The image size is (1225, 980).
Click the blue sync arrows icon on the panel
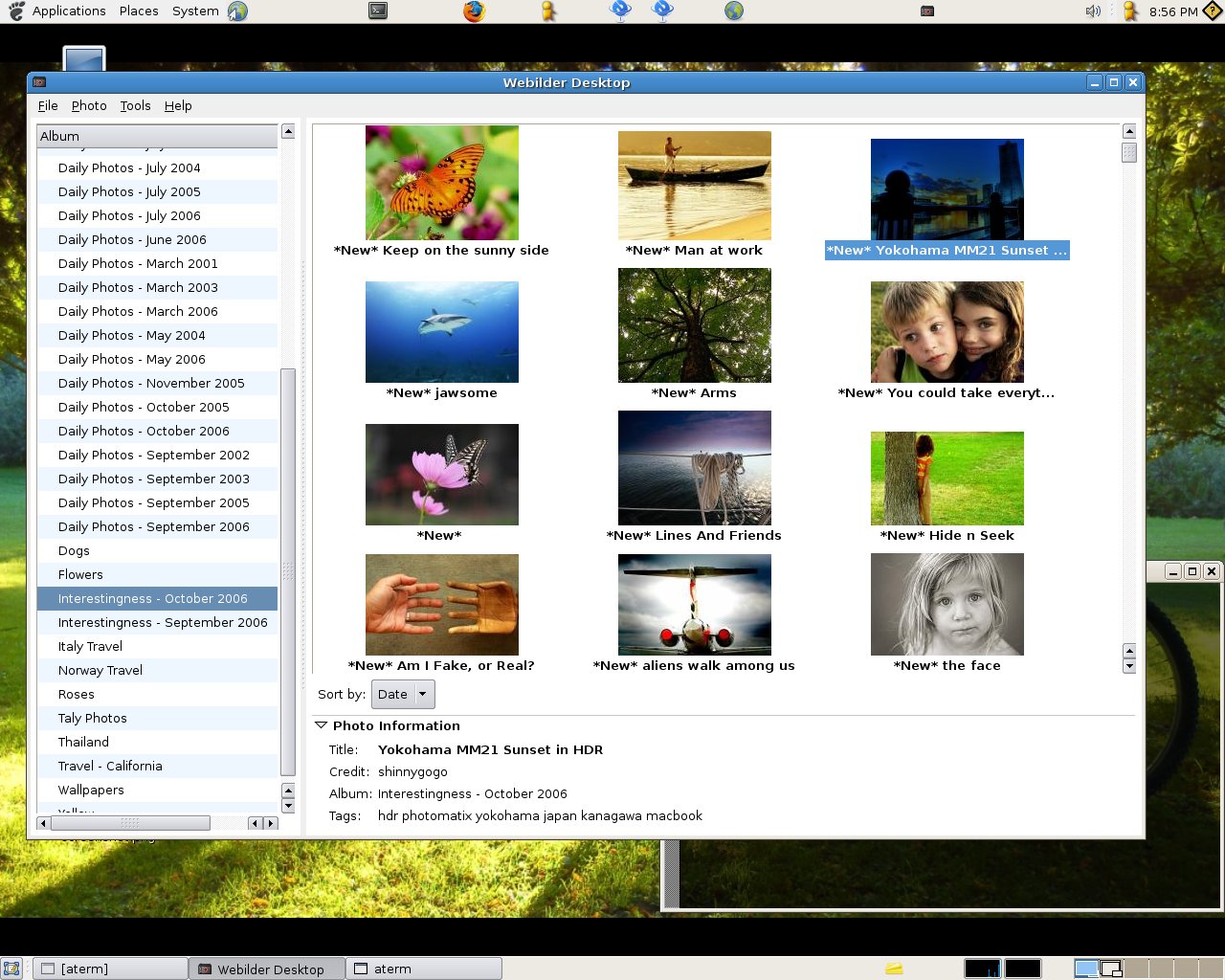620,11
